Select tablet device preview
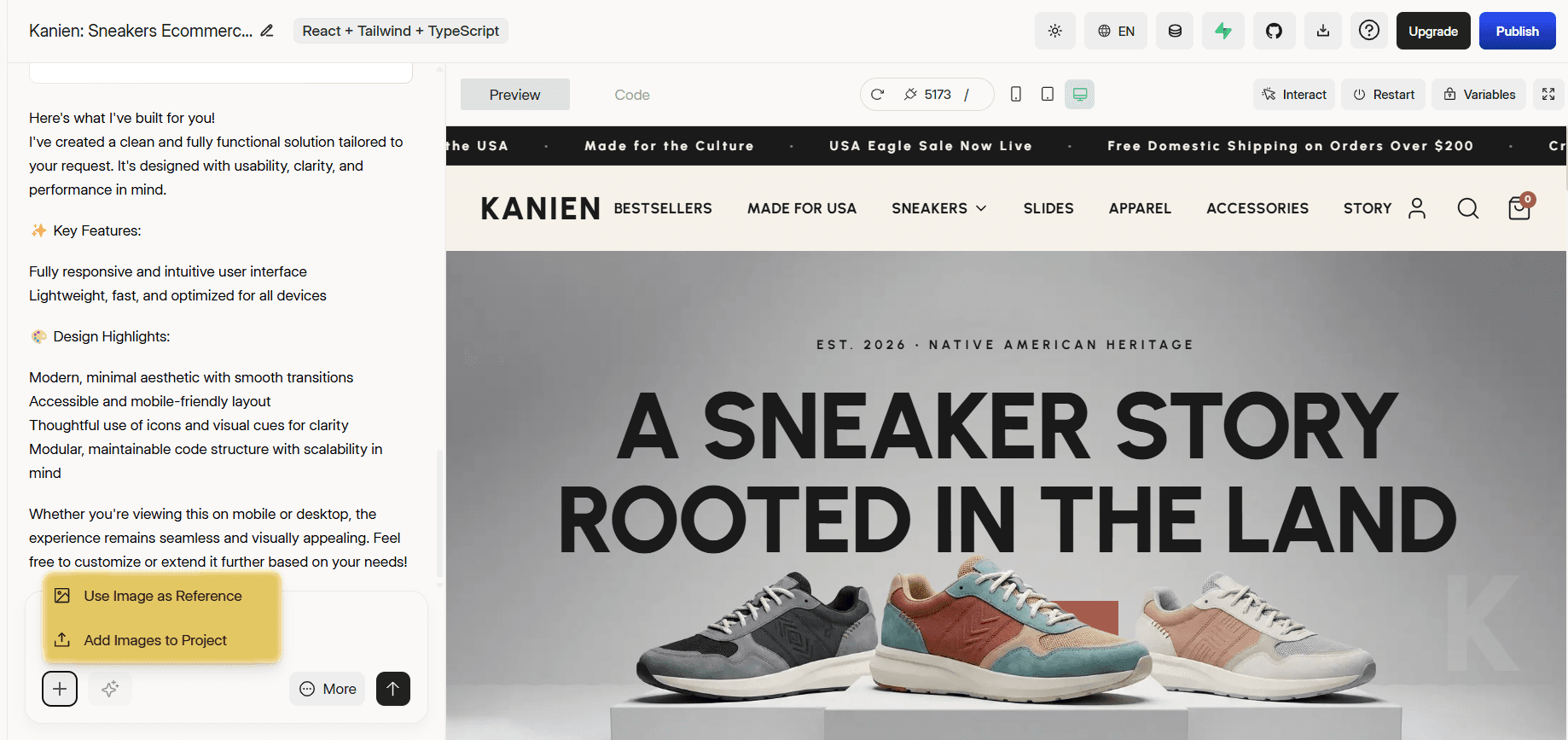Screen dimensions: 1568x740 [1048, 94]
